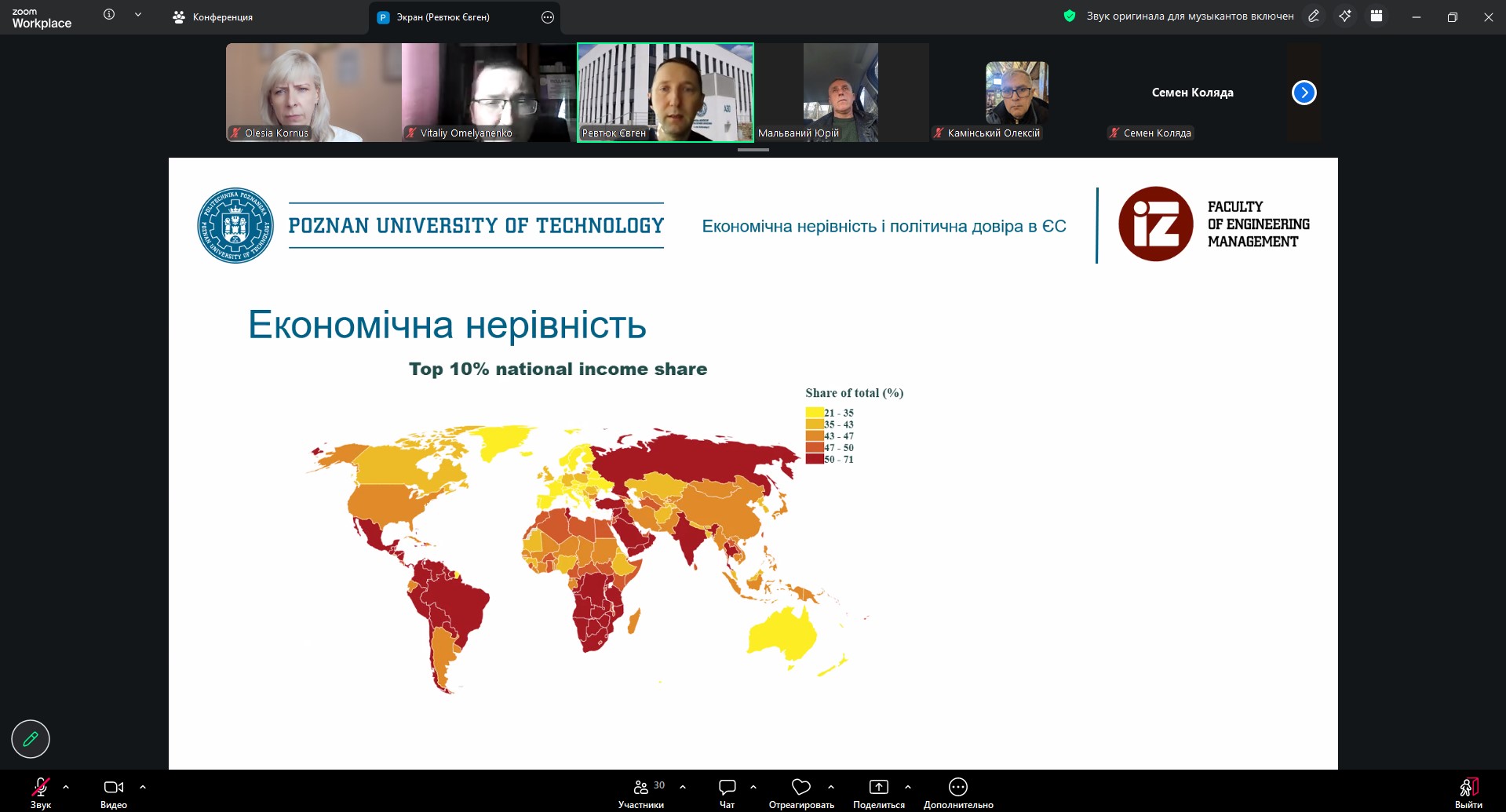Show next participants with blue arrow
Image resolution: width=1506 pixels, height=812 pixels.
pyautogui.click(x=1304, y=93)
